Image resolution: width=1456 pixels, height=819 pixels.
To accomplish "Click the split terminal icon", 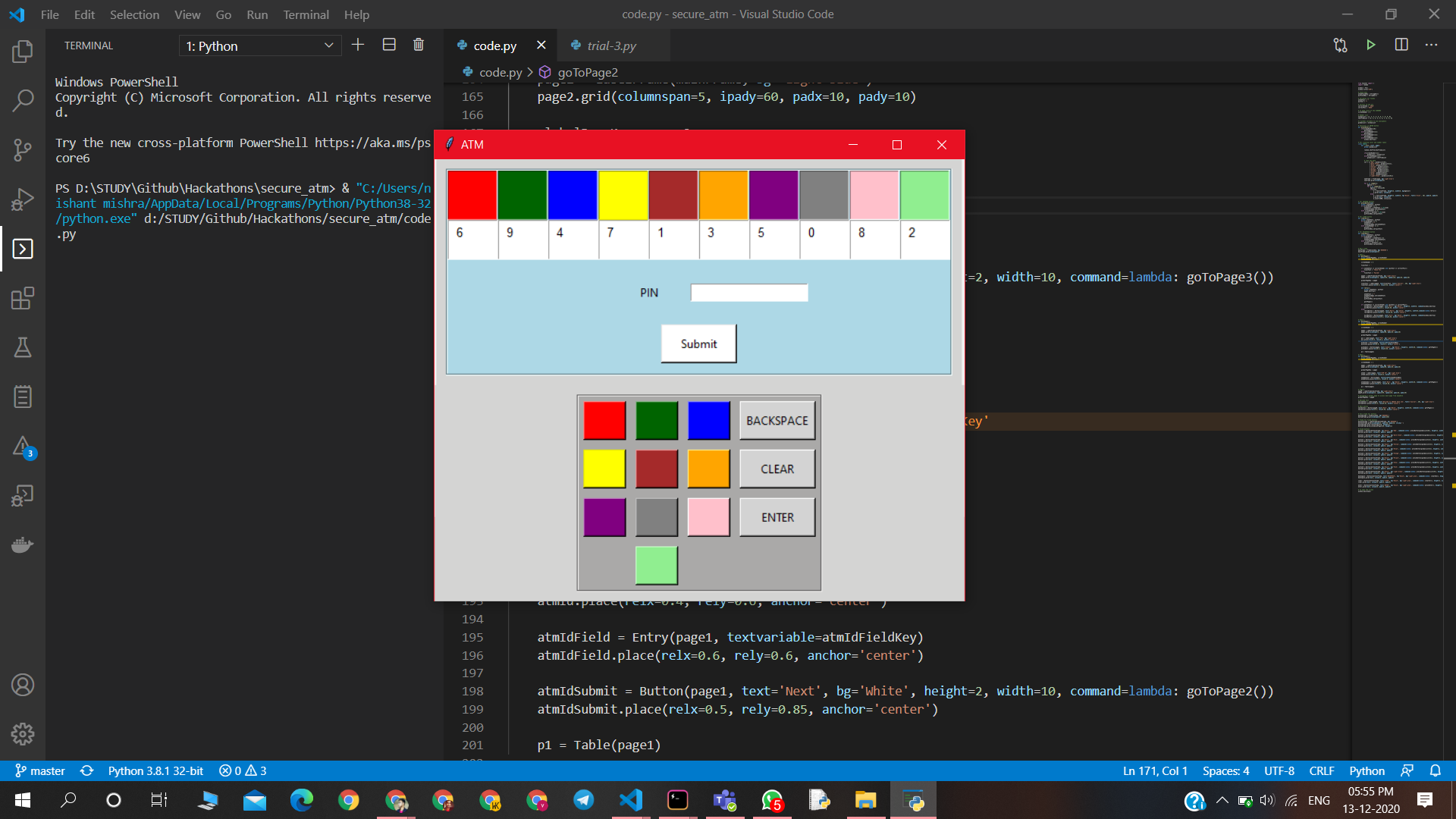I will [389, 45].
